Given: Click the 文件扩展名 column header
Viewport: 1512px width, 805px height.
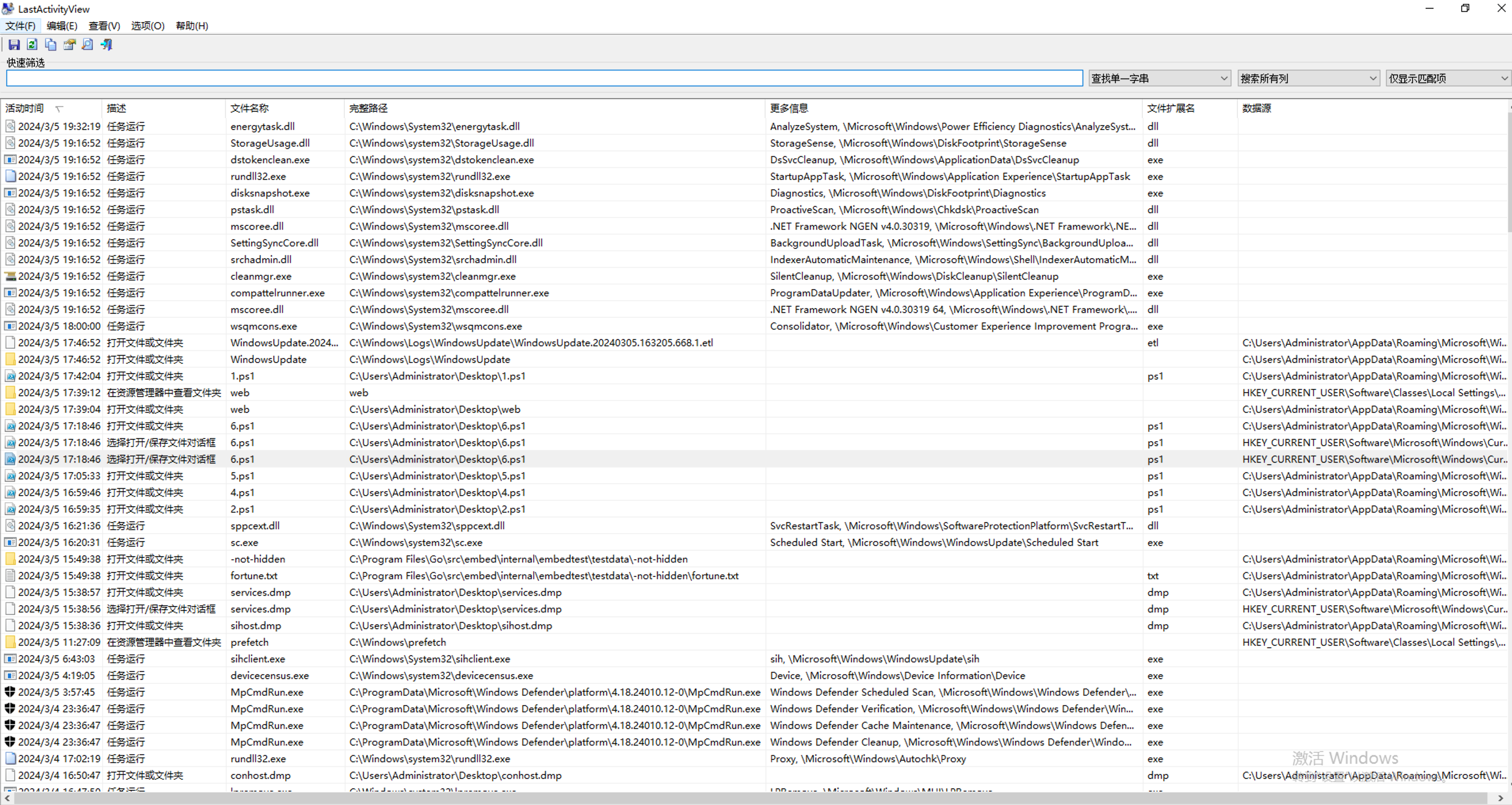Looking at the screenshot, I should tap(1170, 108).
